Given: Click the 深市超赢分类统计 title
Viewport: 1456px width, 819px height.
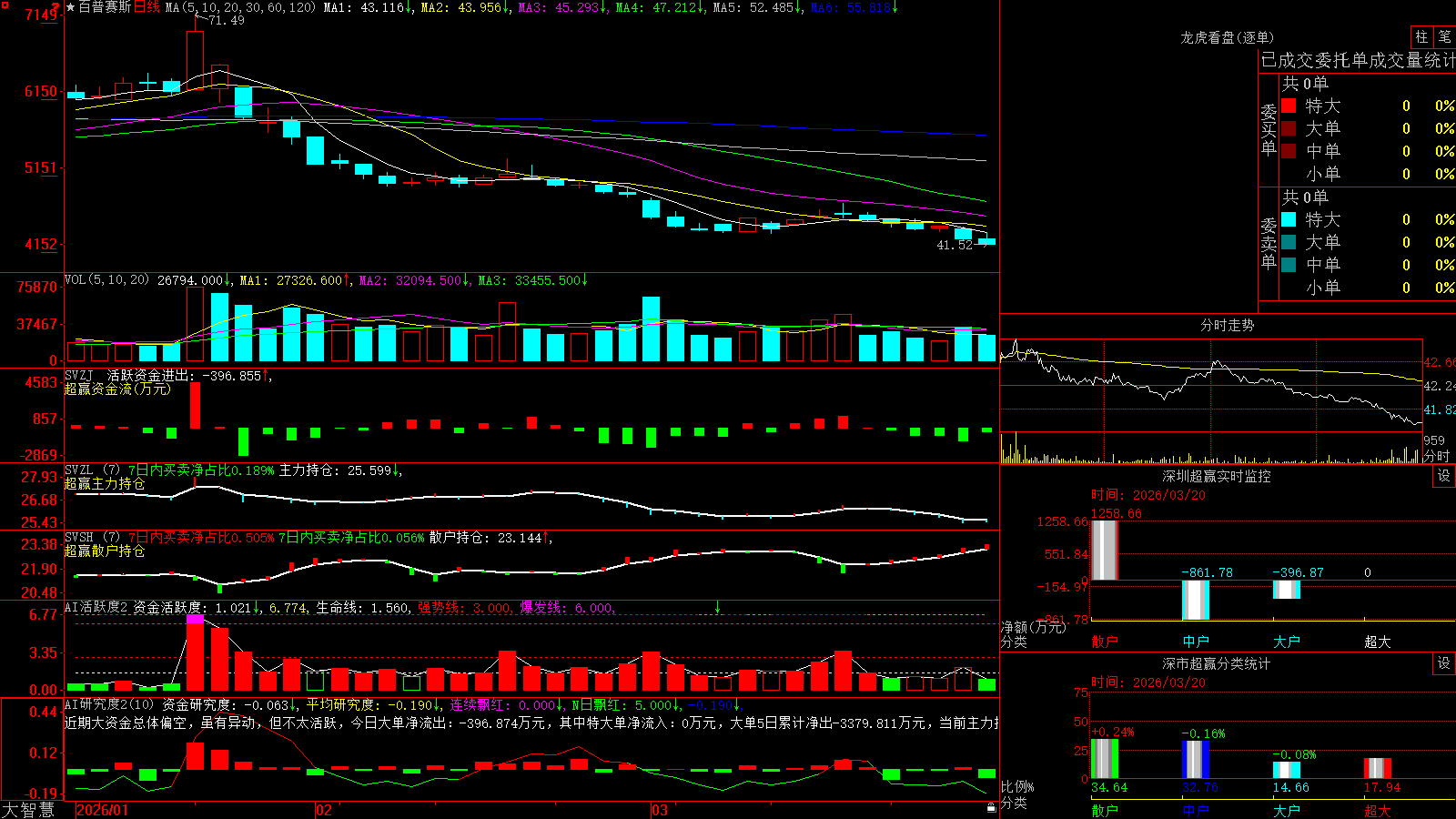Looking at the screenshot, I should [x=1216, y=663].
